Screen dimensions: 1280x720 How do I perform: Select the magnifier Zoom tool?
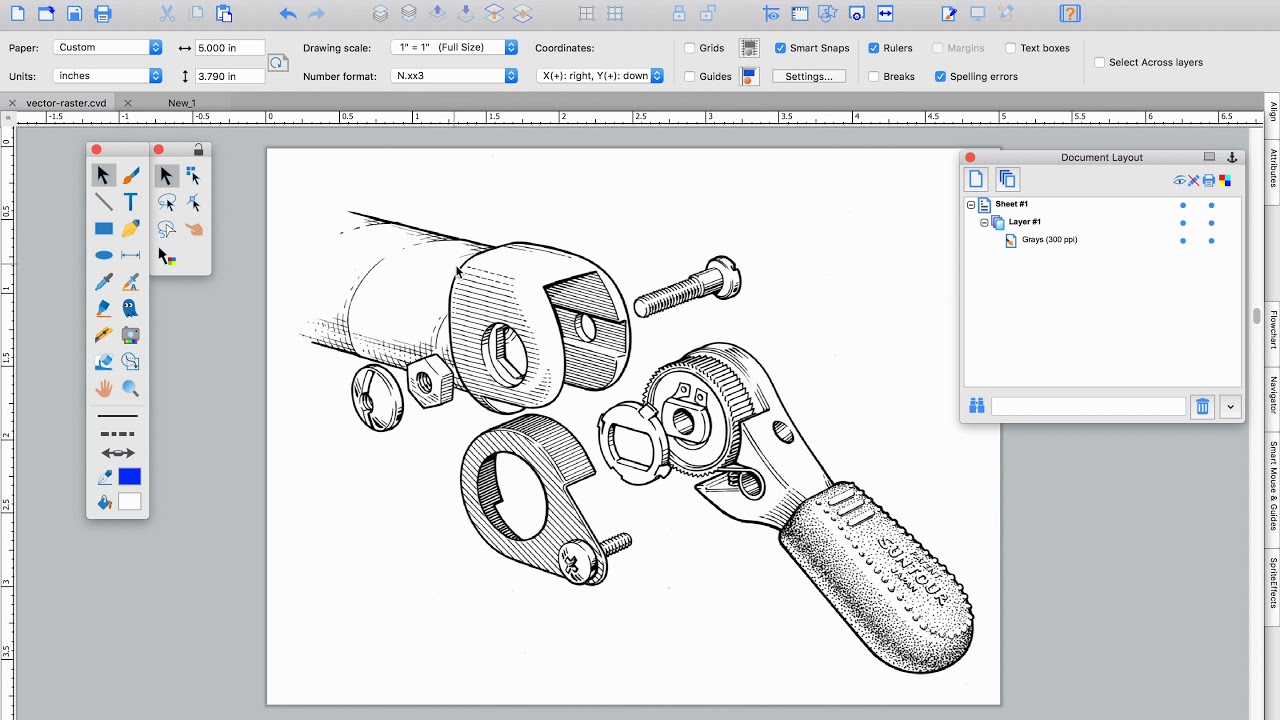click(130, 389)
